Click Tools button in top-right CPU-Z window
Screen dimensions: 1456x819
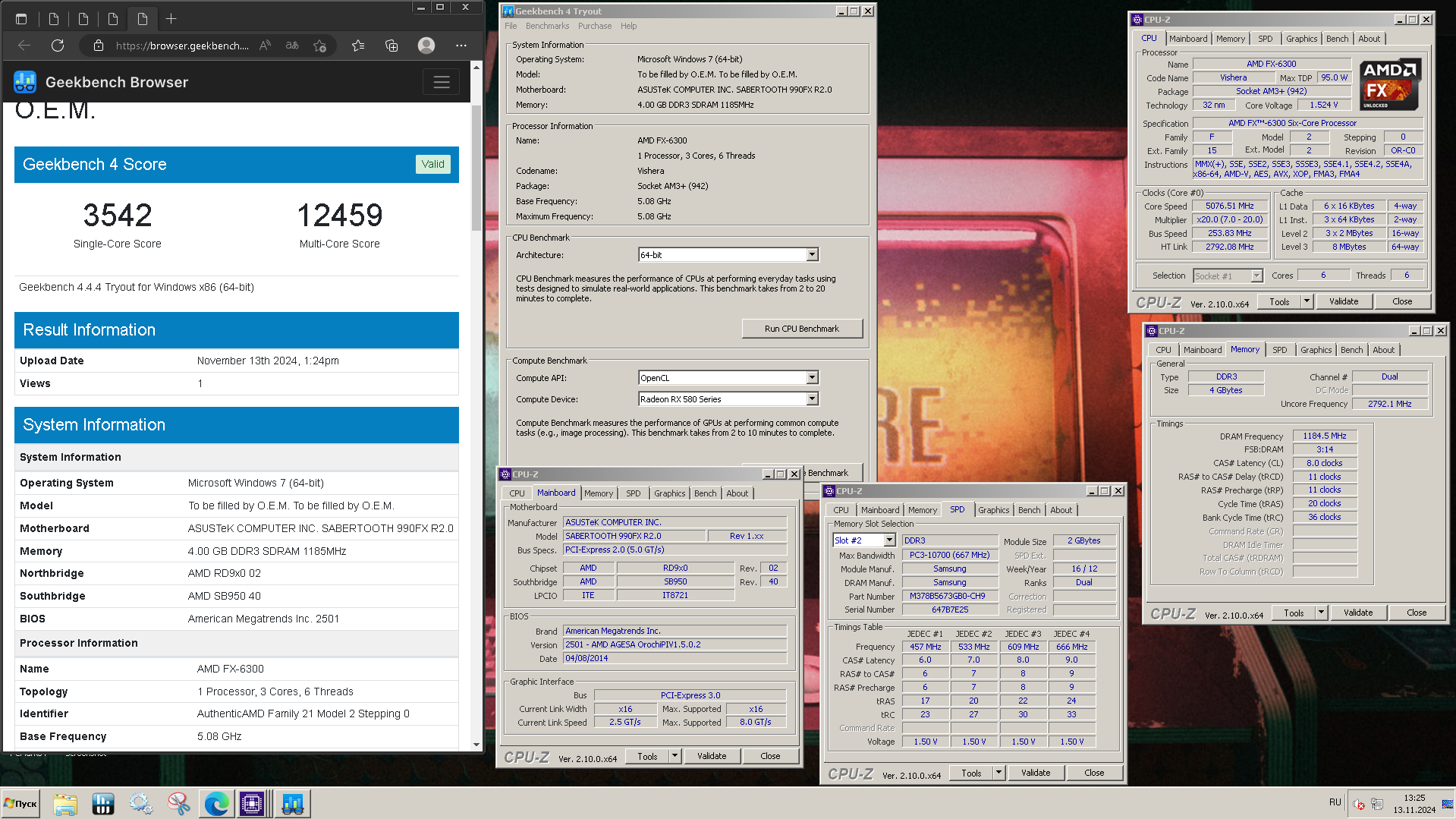click(1279, 301)
